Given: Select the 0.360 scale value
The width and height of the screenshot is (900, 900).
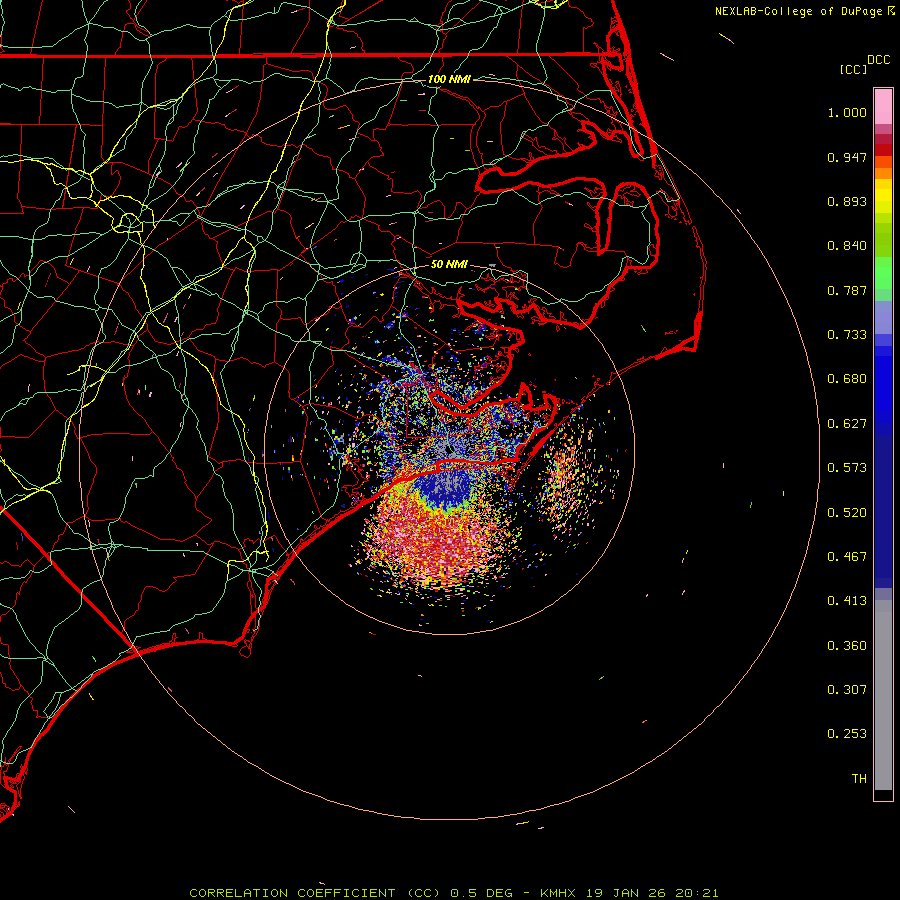Looking at the screenshot, I should (847, 646).
